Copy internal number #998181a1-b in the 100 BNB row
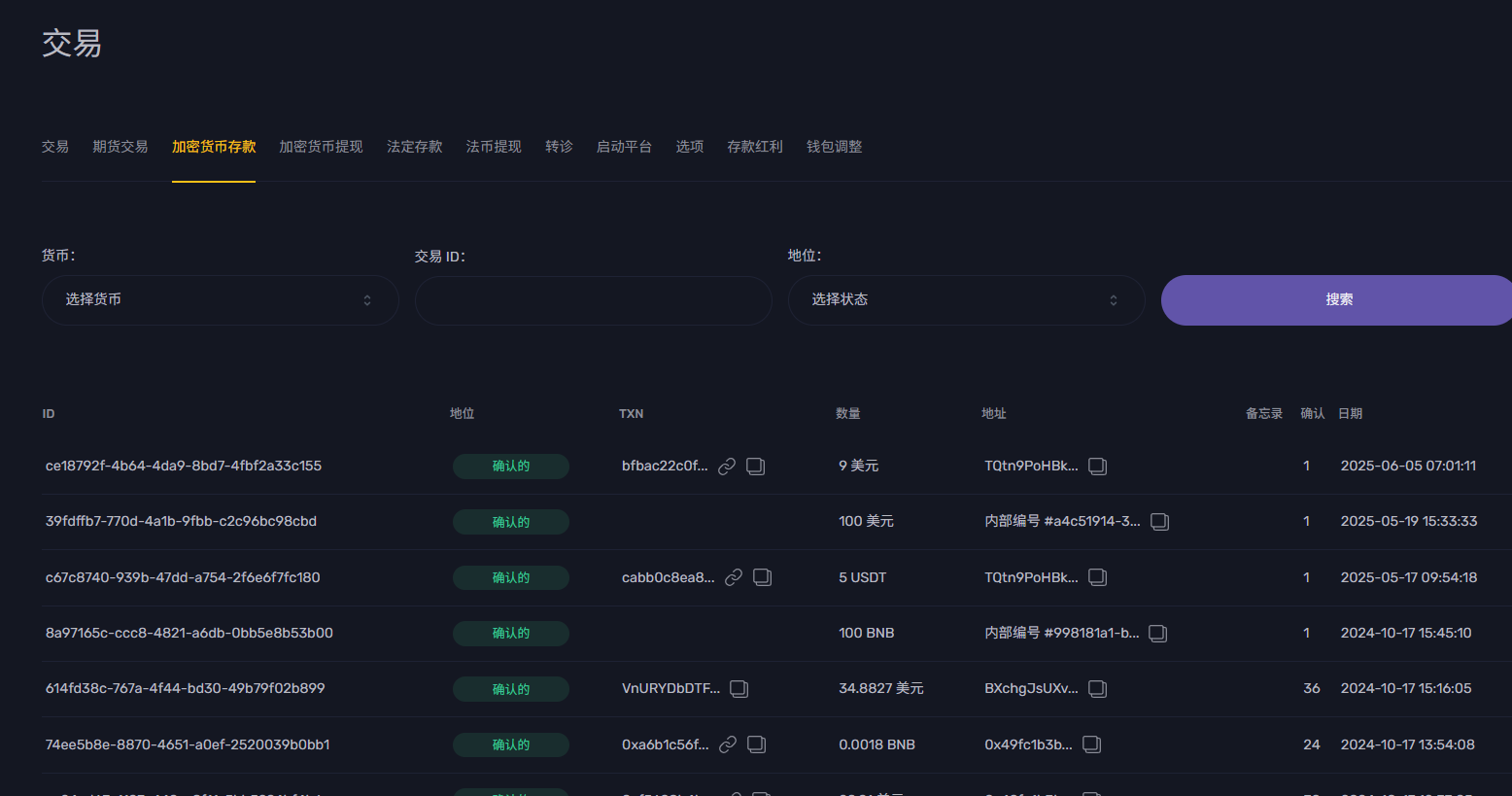 (x=1157, y=633)
